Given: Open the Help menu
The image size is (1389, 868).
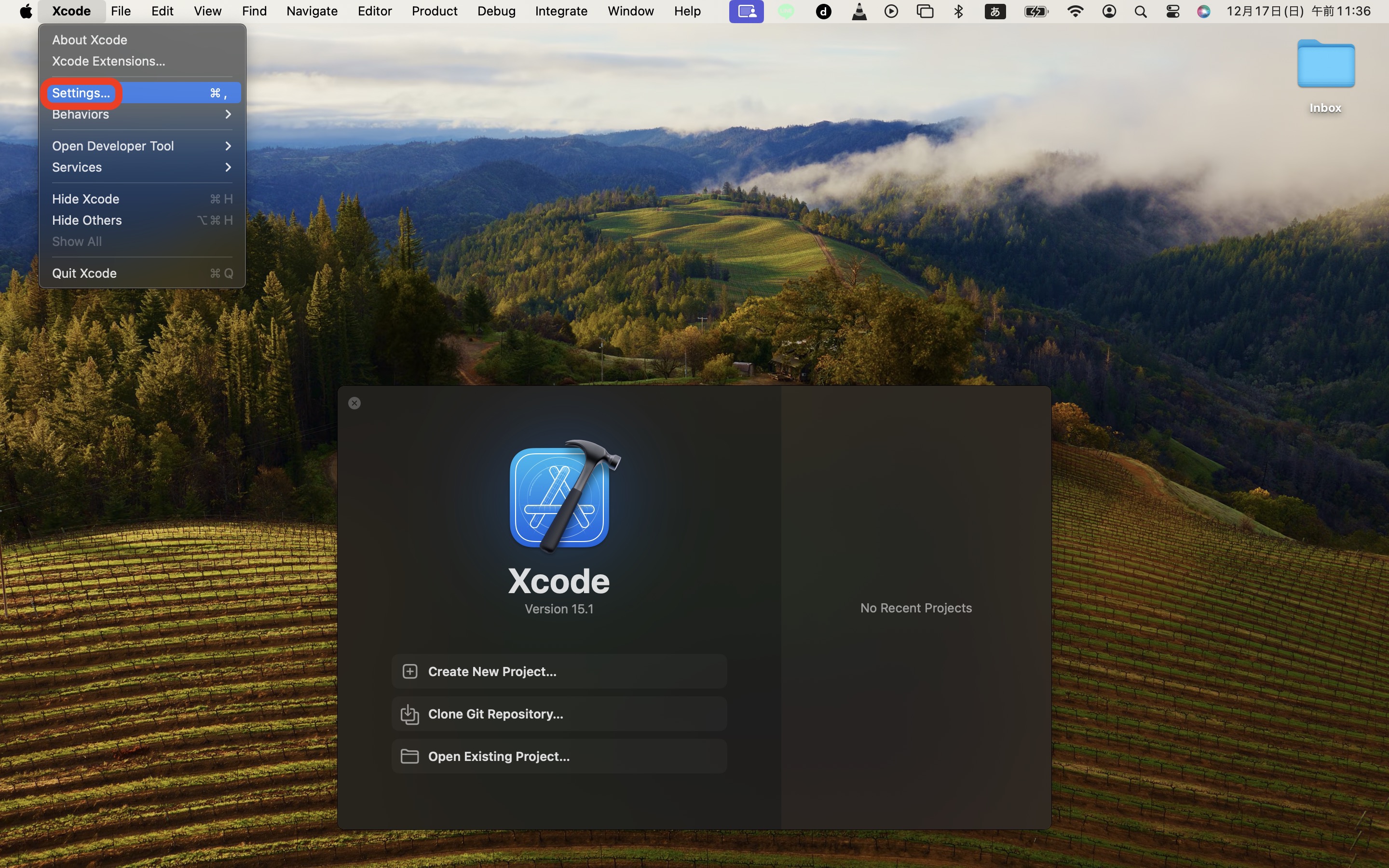Looking at the screenshot, I should pyautogui.click(x=688, y=11).
